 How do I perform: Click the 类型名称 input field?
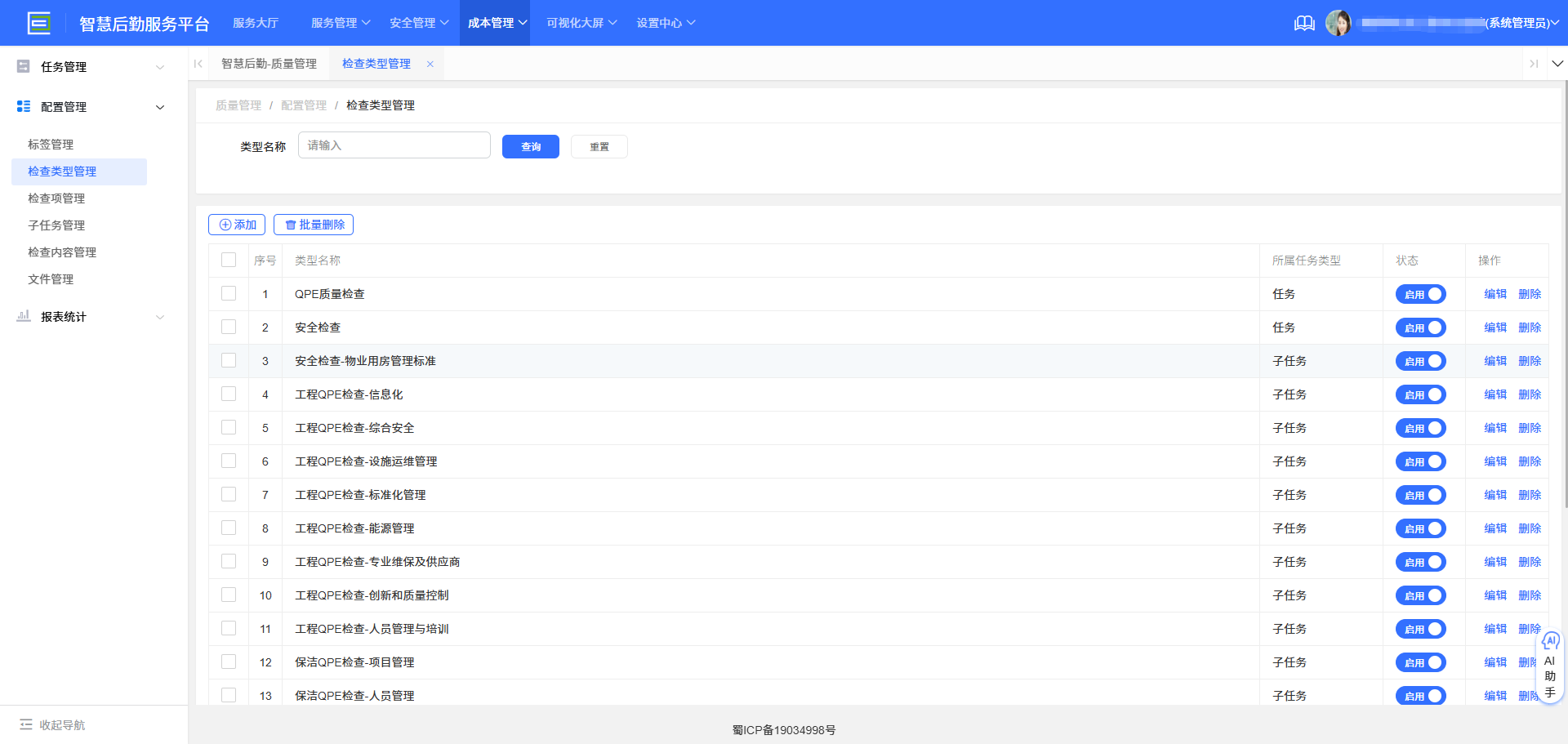pyautogui.click(x=394, y=145)
